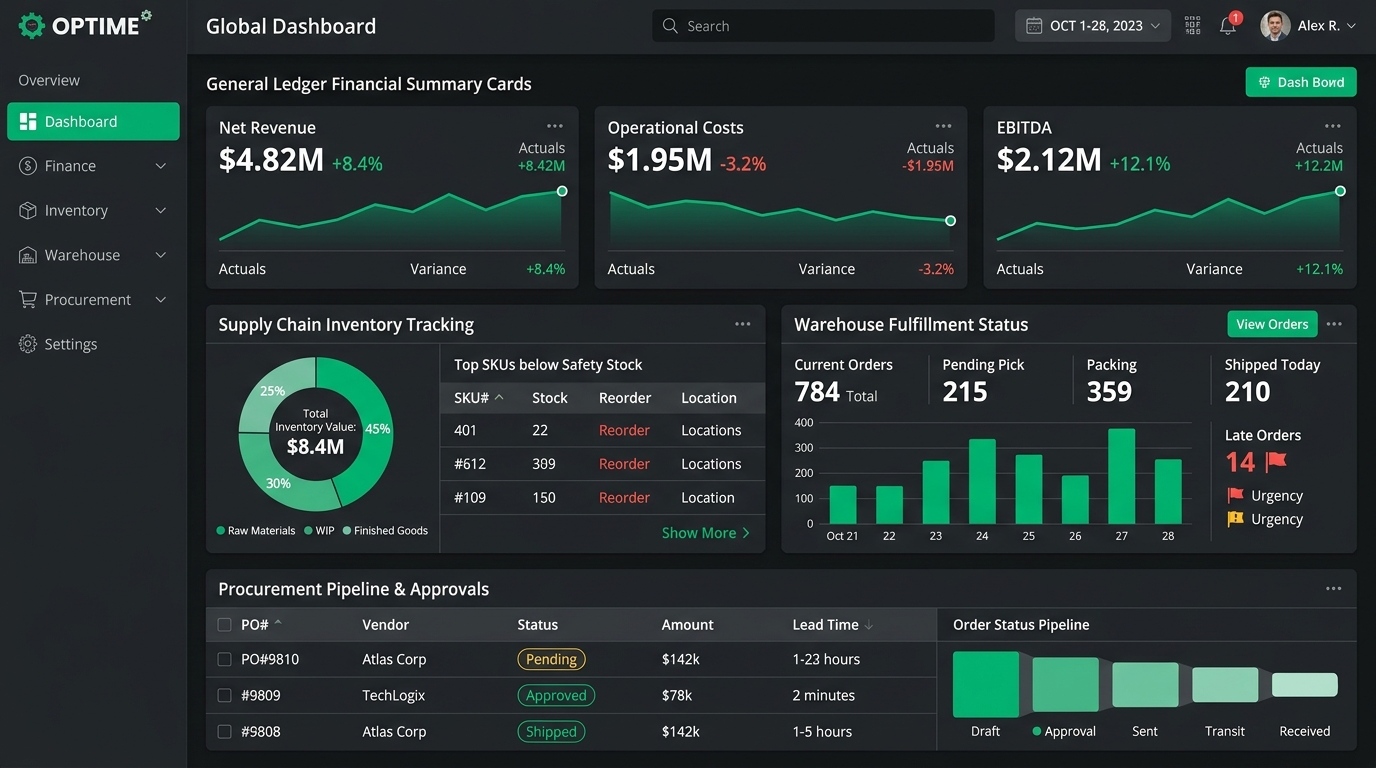The width and height of the screenshot is (1376, 768).
Task: Click the red Late Orders flag icon
Action: coord(1276,462)
